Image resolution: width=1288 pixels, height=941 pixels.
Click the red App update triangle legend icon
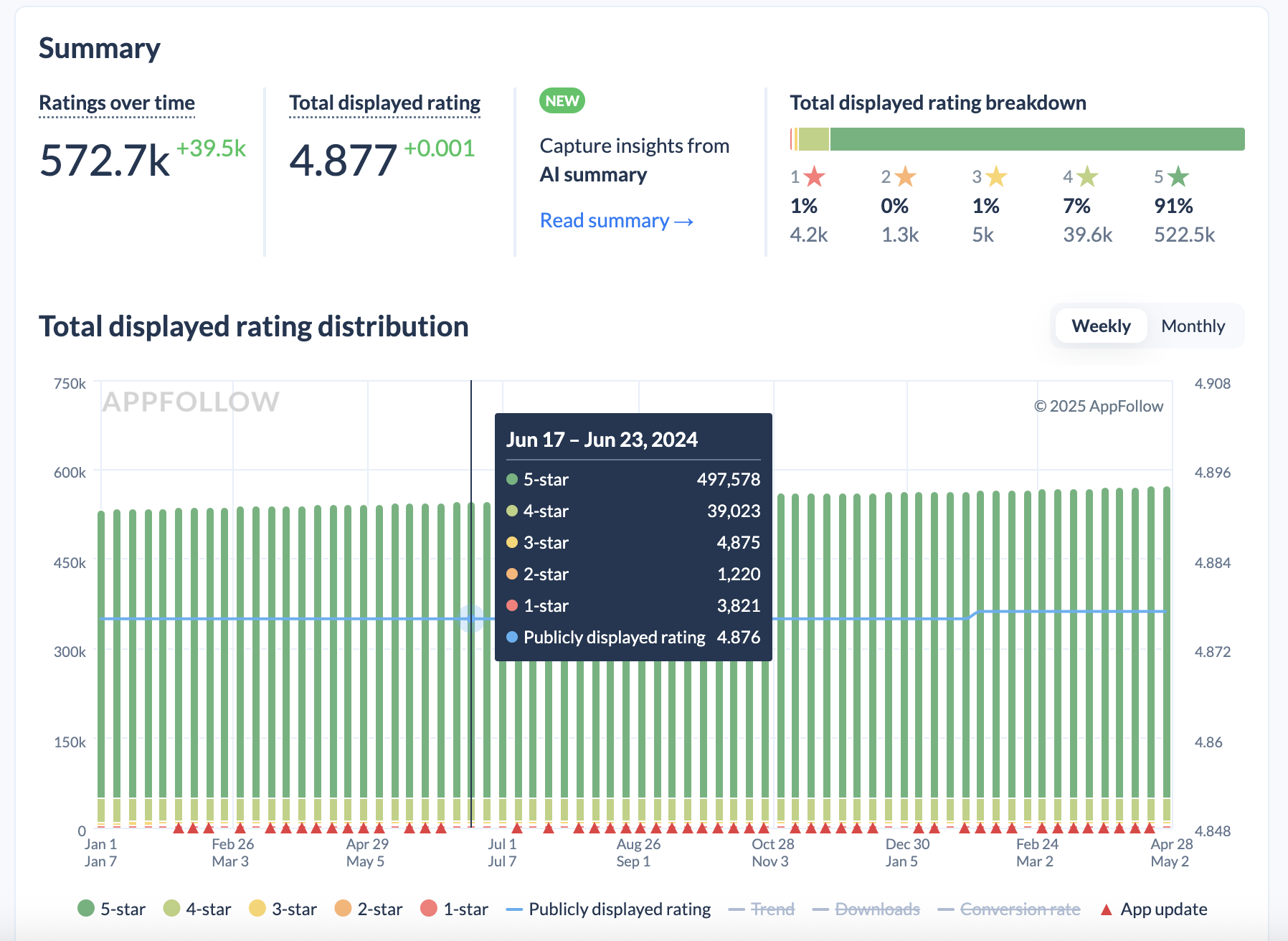[x=1107, y=909]
